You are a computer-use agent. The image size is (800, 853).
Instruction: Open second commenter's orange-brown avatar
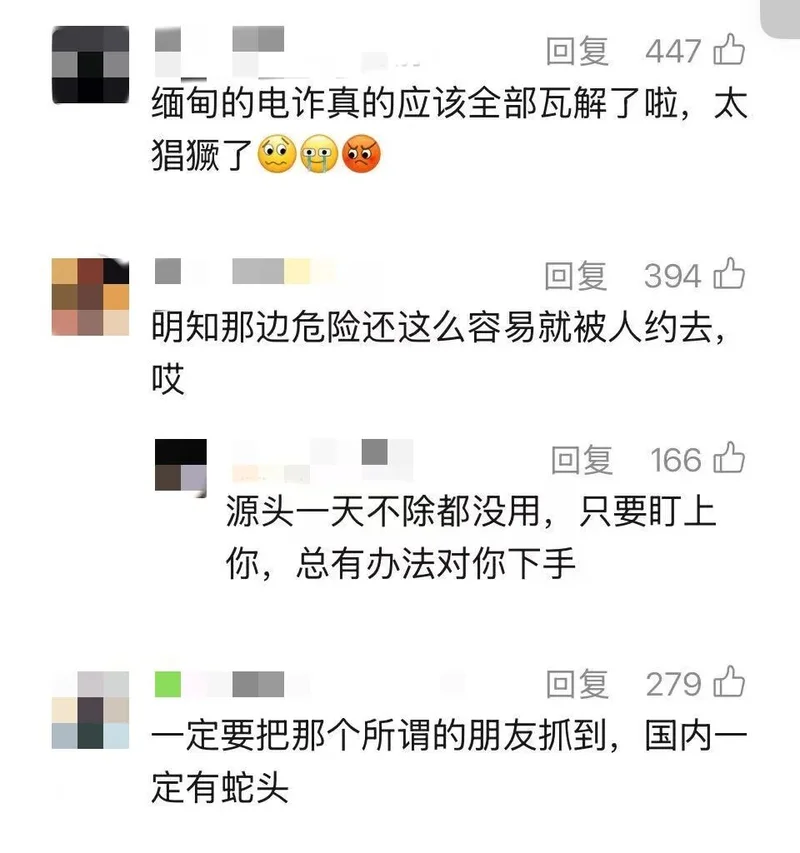pyautogui.click(x=90, y=297)
